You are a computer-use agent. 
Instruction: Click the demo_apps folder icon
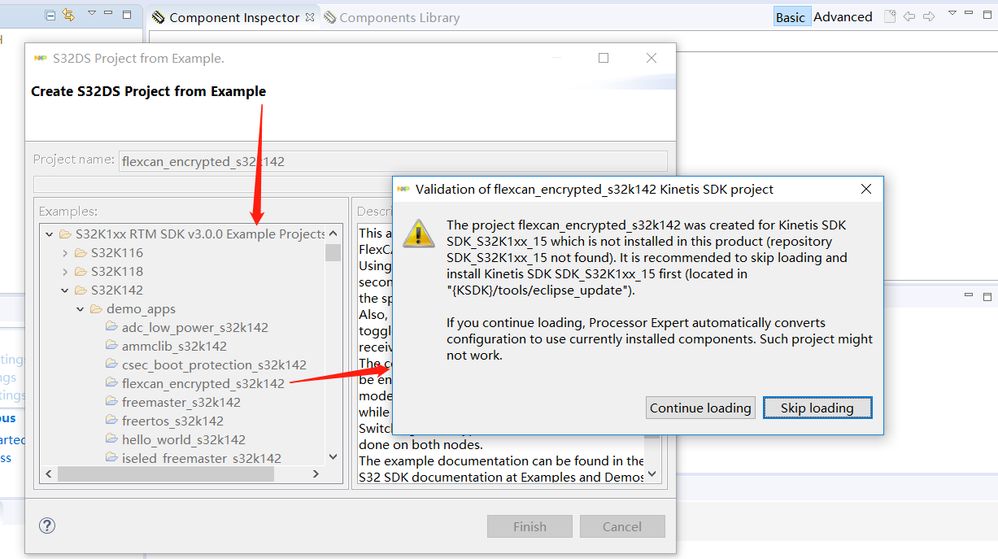coord(96,309)
